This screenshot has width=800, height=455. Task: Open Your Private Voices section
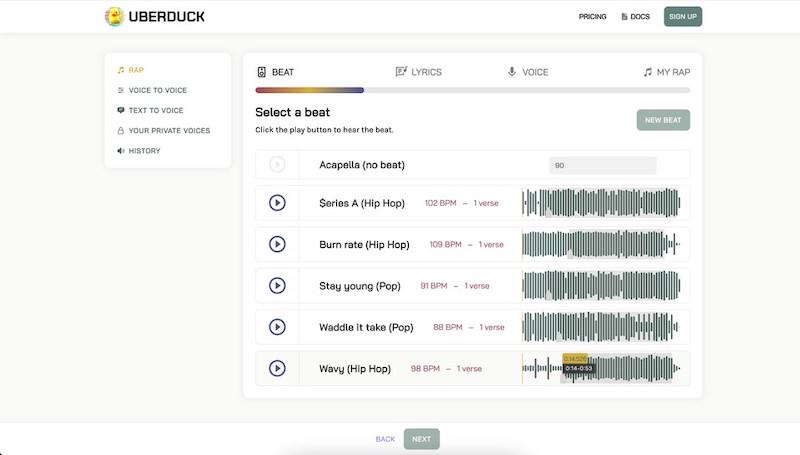pyautogui.click(x=168, y=131)
